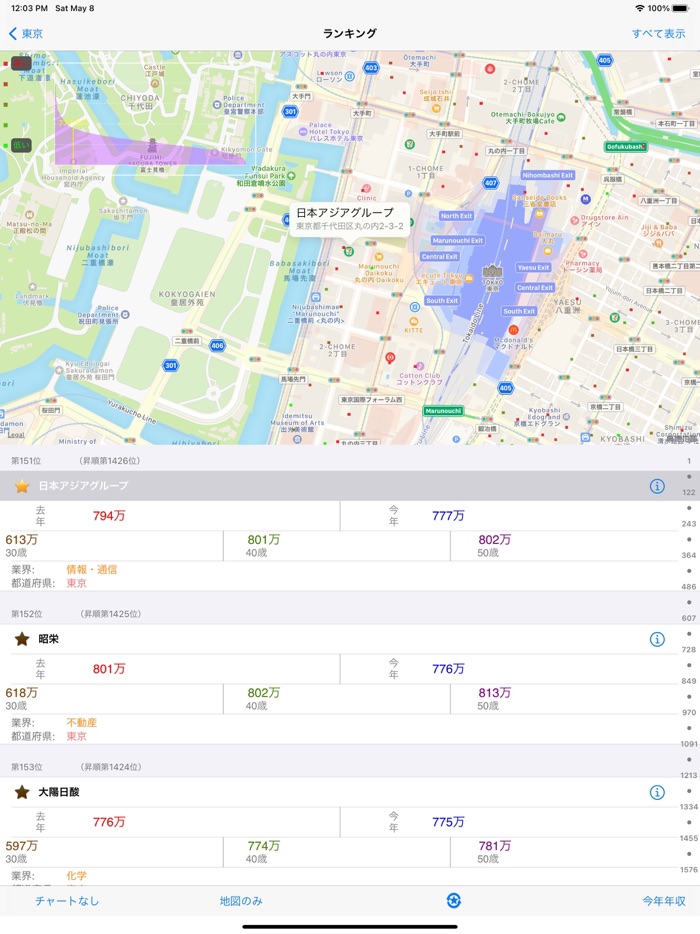Jump to rank 1576 in index

click(x=689, y=870)
